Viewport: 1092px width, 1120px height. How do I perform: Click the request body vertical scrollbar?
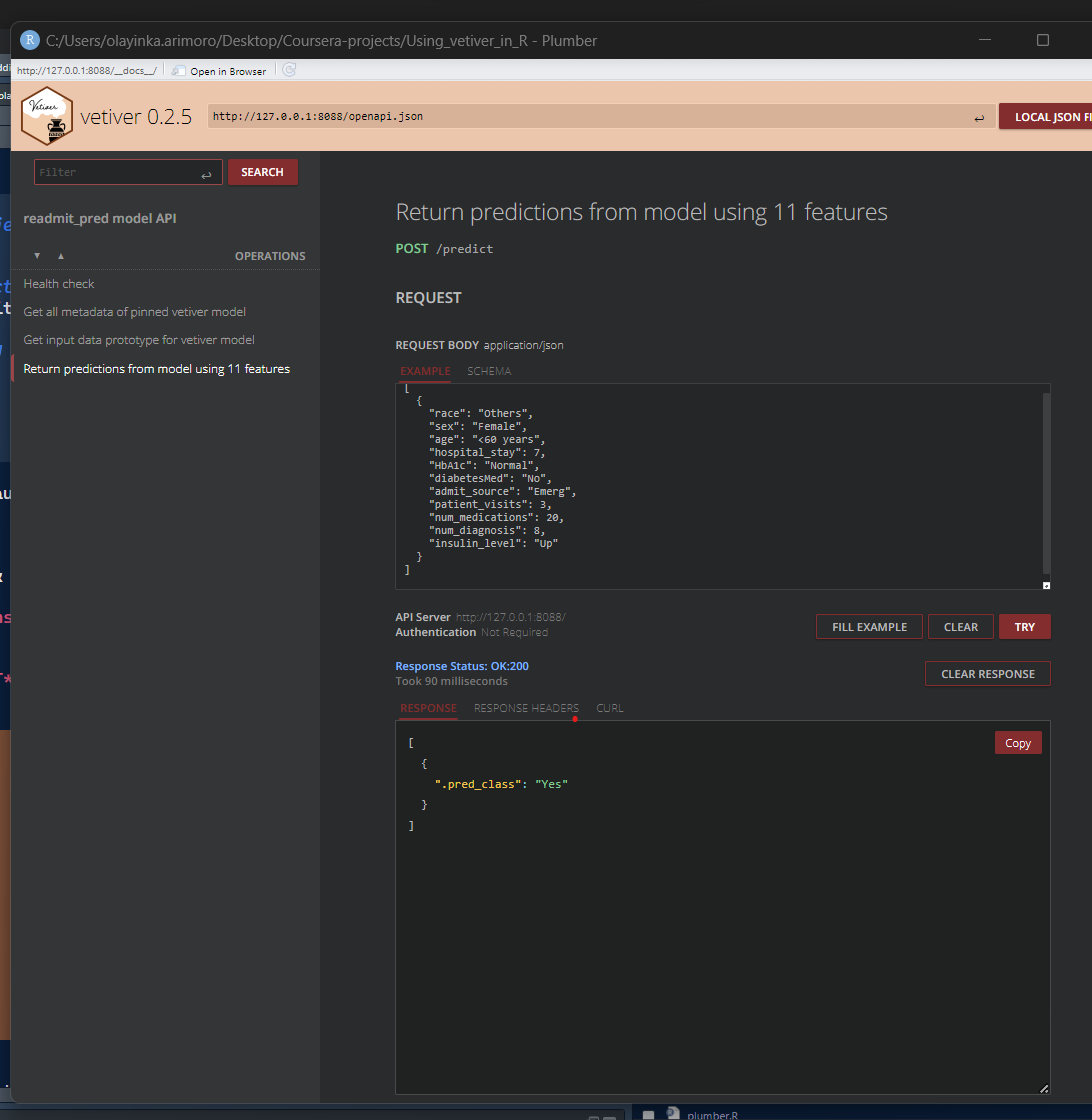pos(1046,483)
